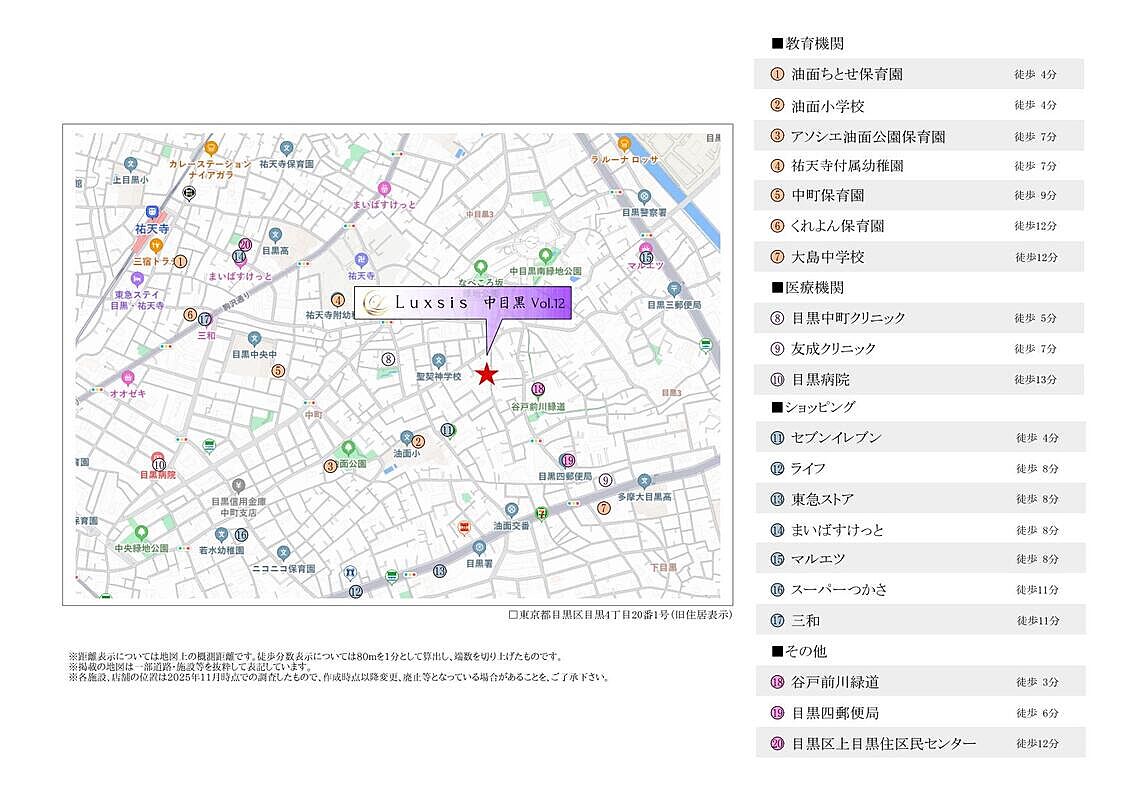Click the マルエツ pink pin on the map
The image size is (1132, 800).
pyautogui.click(x=646, y=249)
